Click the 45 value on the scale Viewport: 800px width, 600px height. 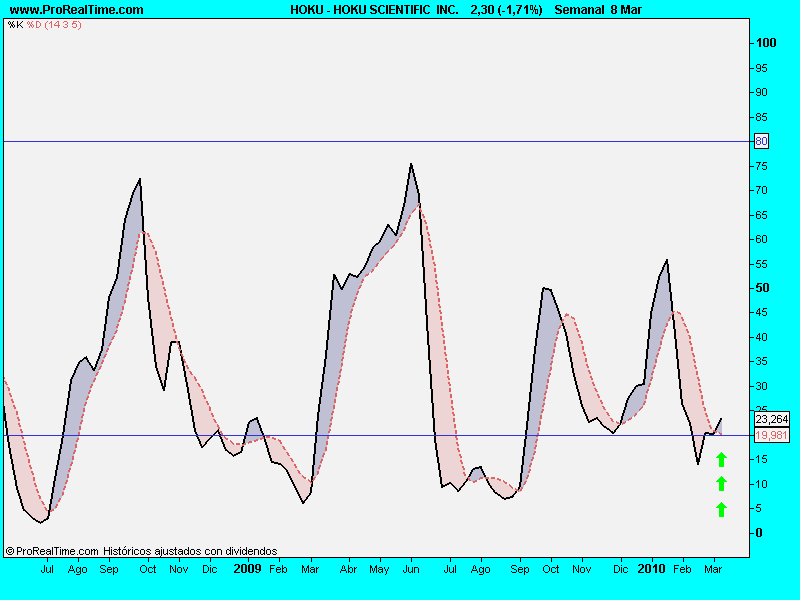761,312
